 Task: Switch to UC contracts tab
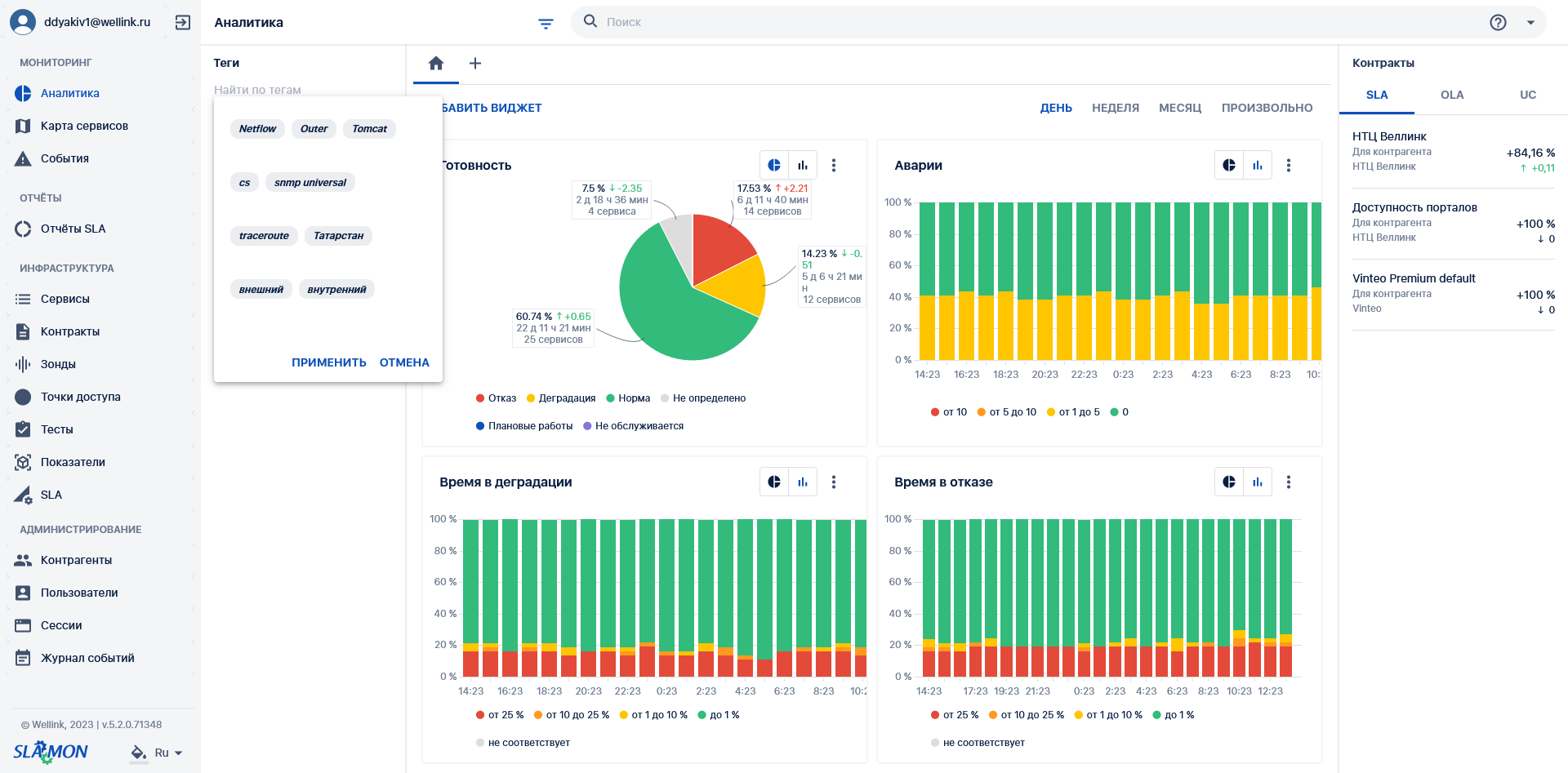pyautogui.click(x=1528, y=95)
